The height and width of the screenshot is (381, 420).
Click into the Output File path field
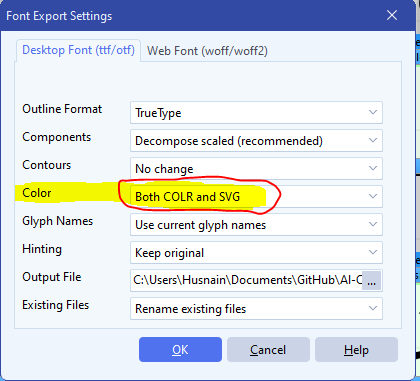(246, 280)
